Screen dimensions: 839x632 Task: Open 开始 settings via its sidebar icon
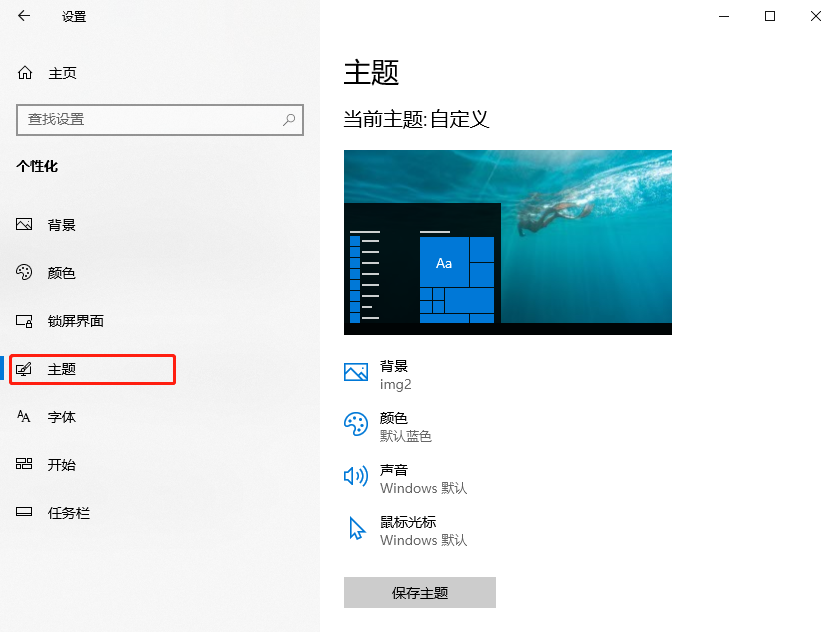click(x=25, y=465)
